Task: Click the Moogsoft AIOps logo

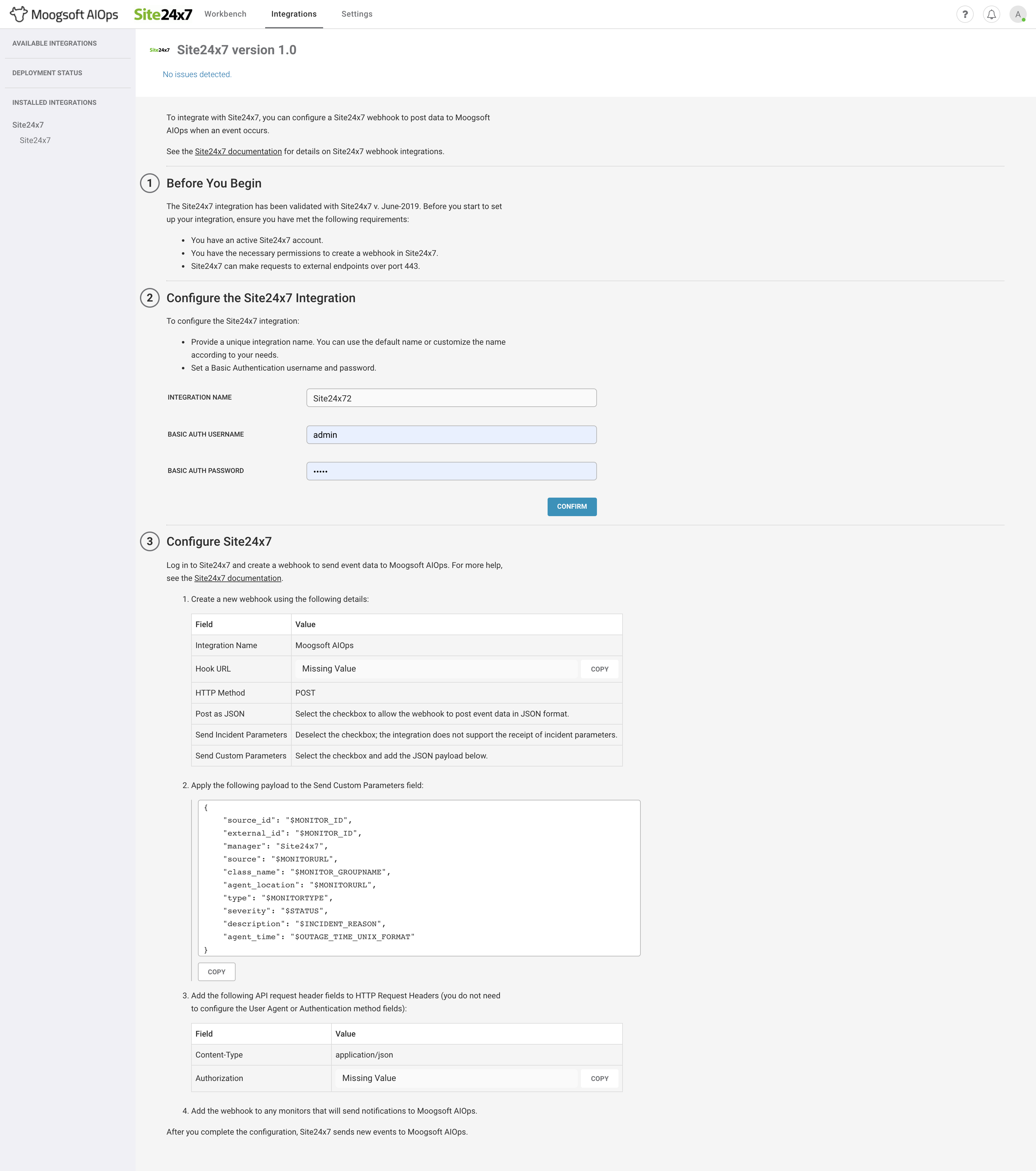Action: [x=63, y=14]
